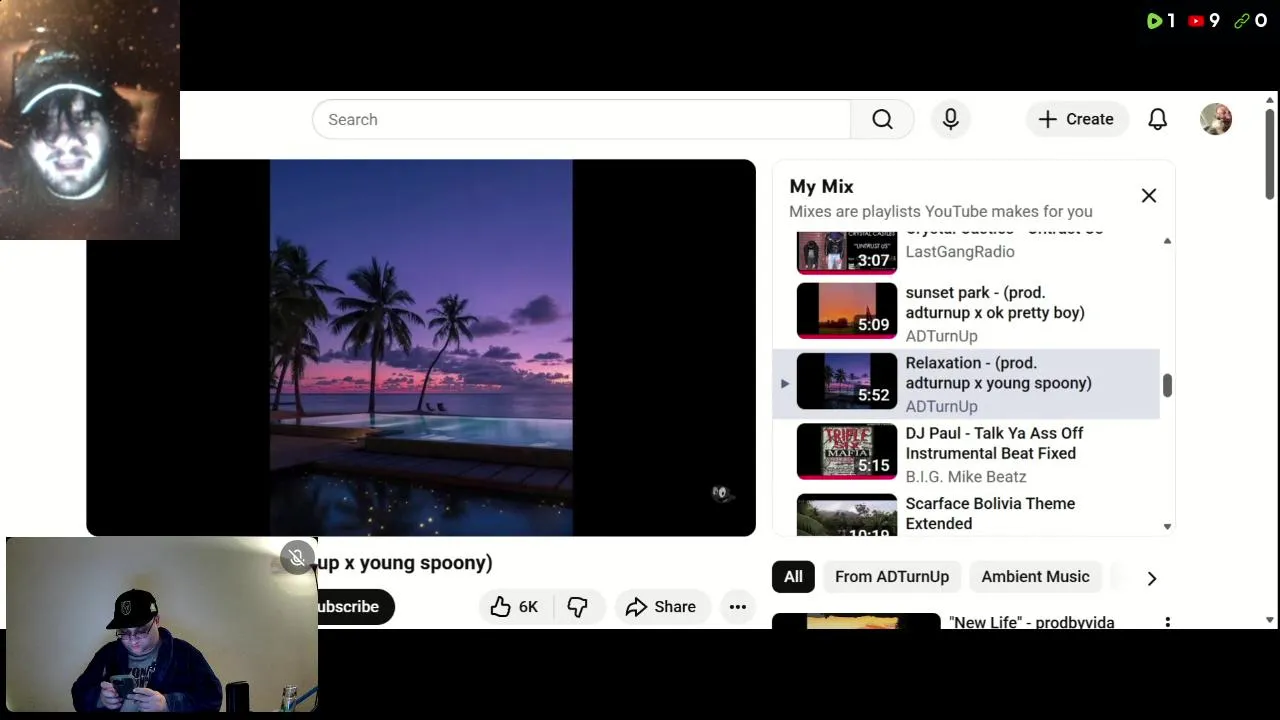Show more filter chips with right arrow
Viewport: 1280px width, 720px height.
tap(1152, 578)
